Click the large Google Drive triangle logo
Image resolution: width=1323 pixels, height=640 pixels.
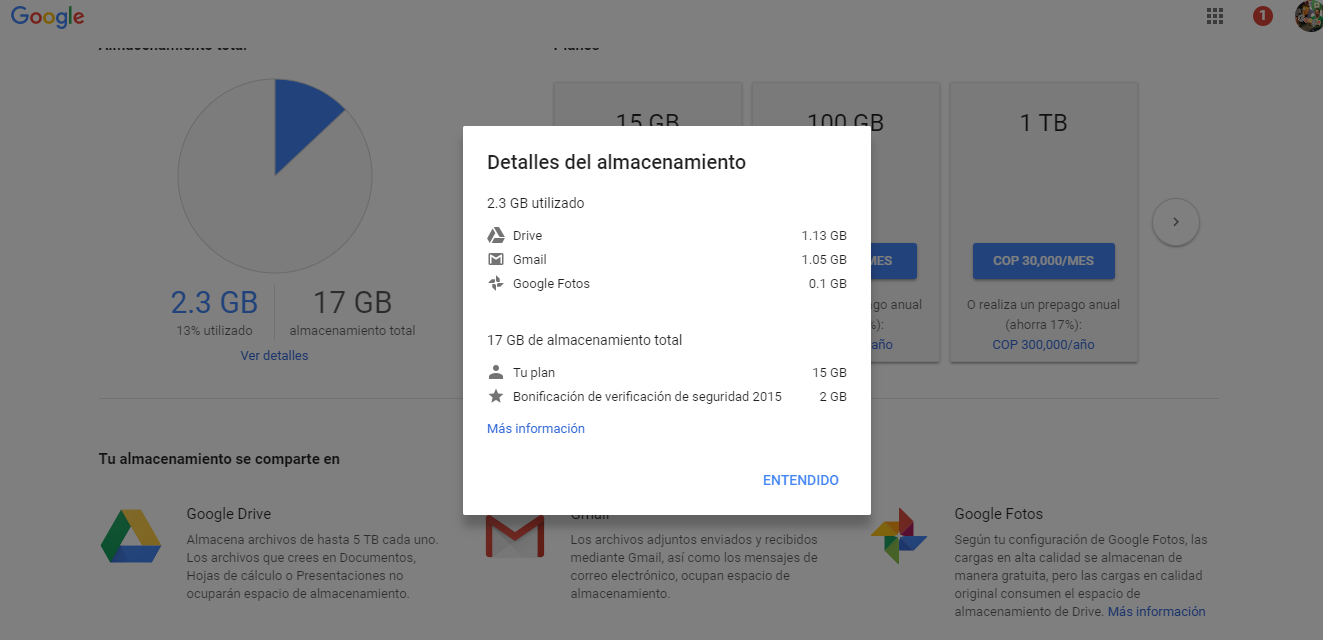click(x=131, y=536)
